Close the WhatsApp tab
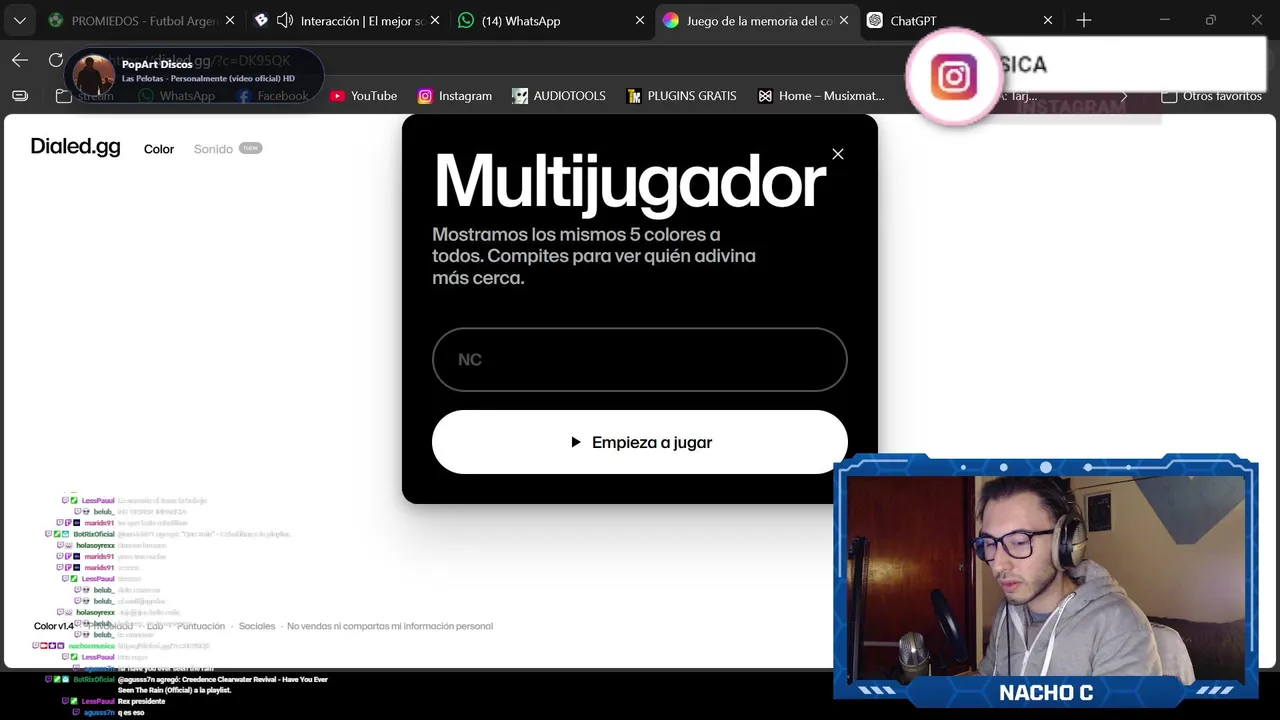Screen dimensions: 1280x720 (x=640, y=20)
